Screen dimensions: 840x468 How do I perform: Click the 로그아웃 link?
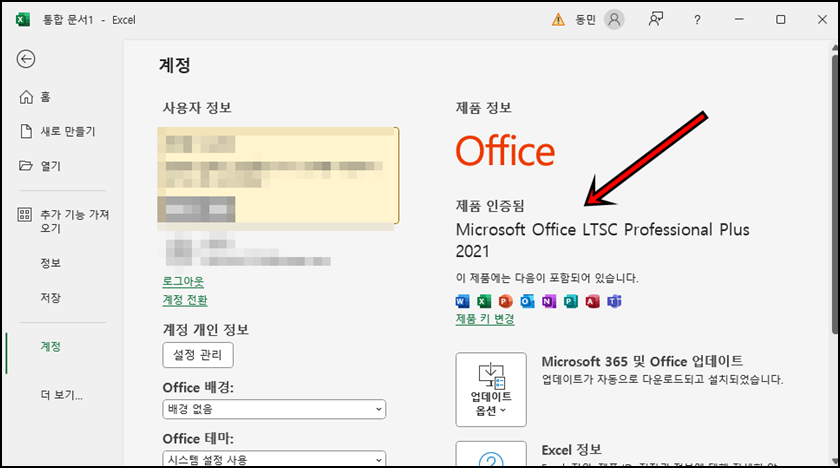point(183,281)
